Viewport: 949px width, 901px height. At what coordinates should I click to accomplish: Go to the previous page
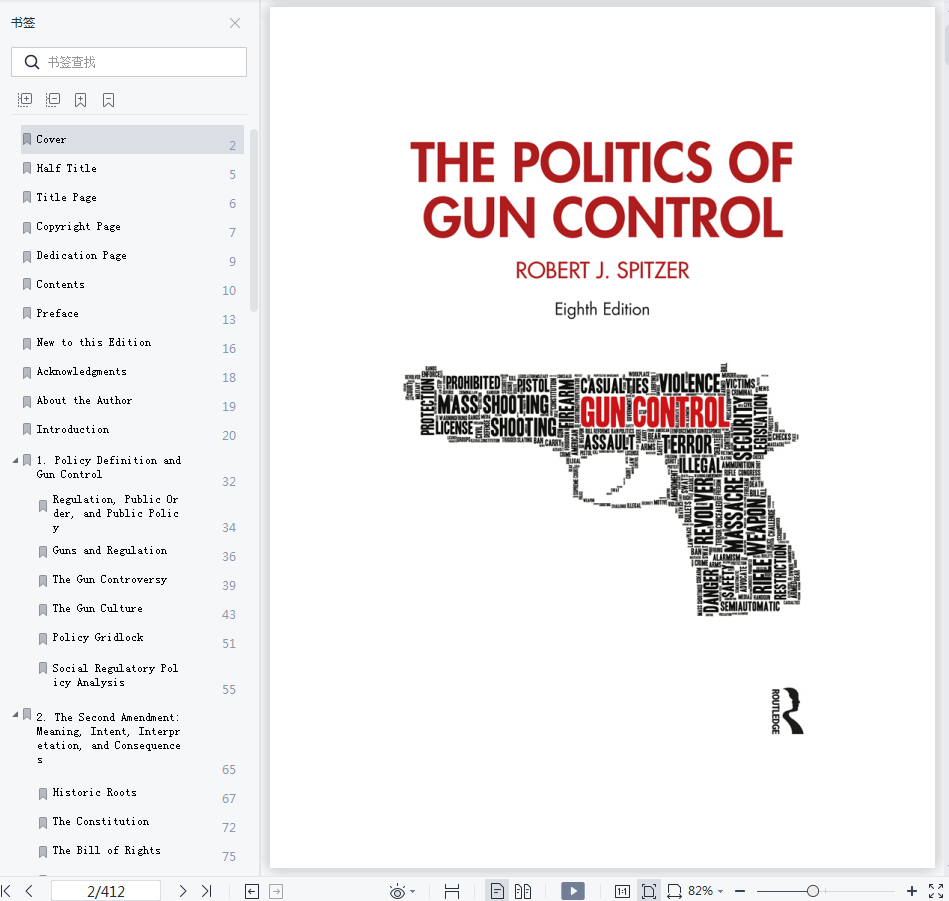pos(29,891)
